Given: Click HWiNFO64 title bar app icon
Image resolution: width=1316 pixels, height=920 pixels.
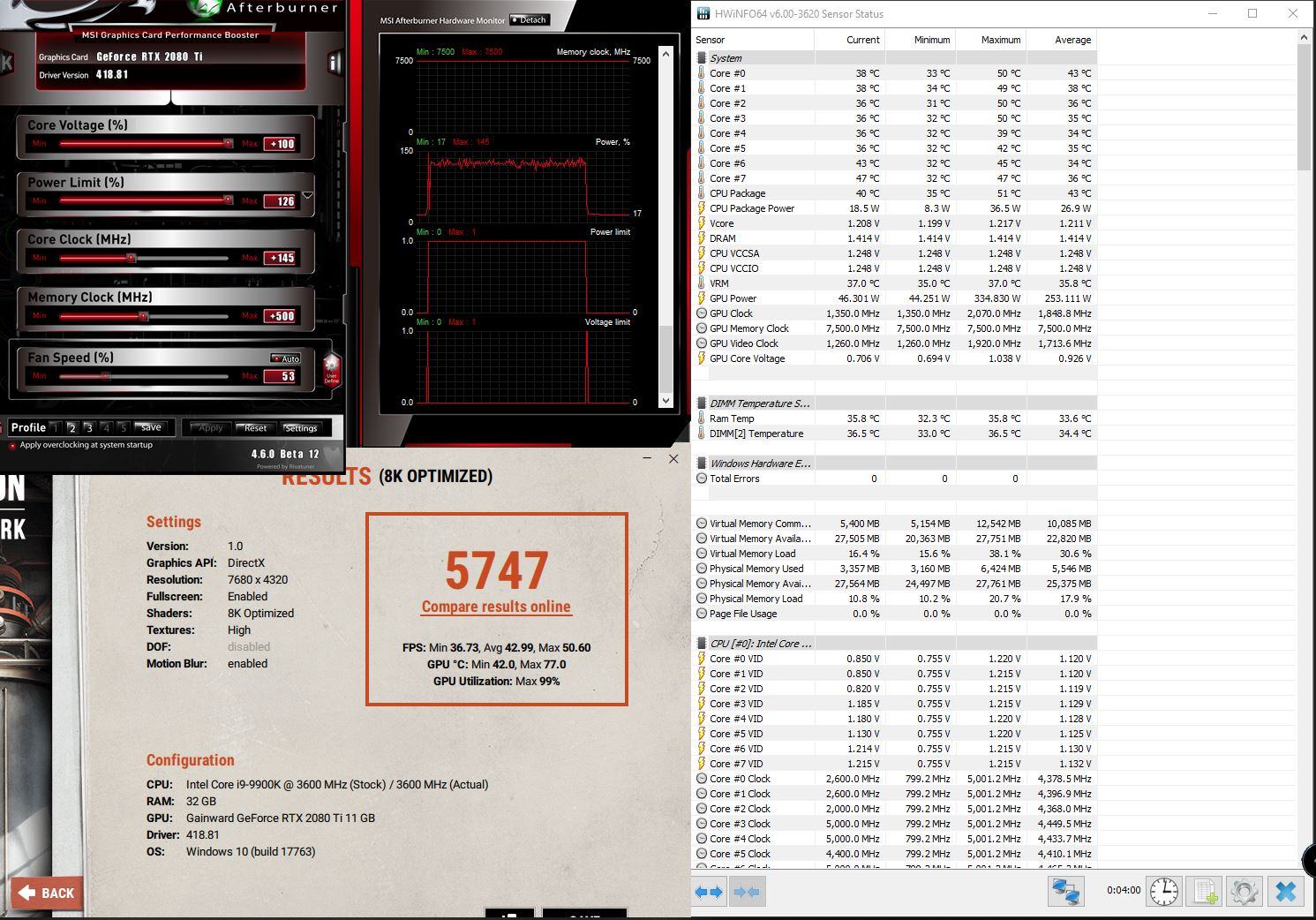Looking at the screenshot, I should (703, 14).
